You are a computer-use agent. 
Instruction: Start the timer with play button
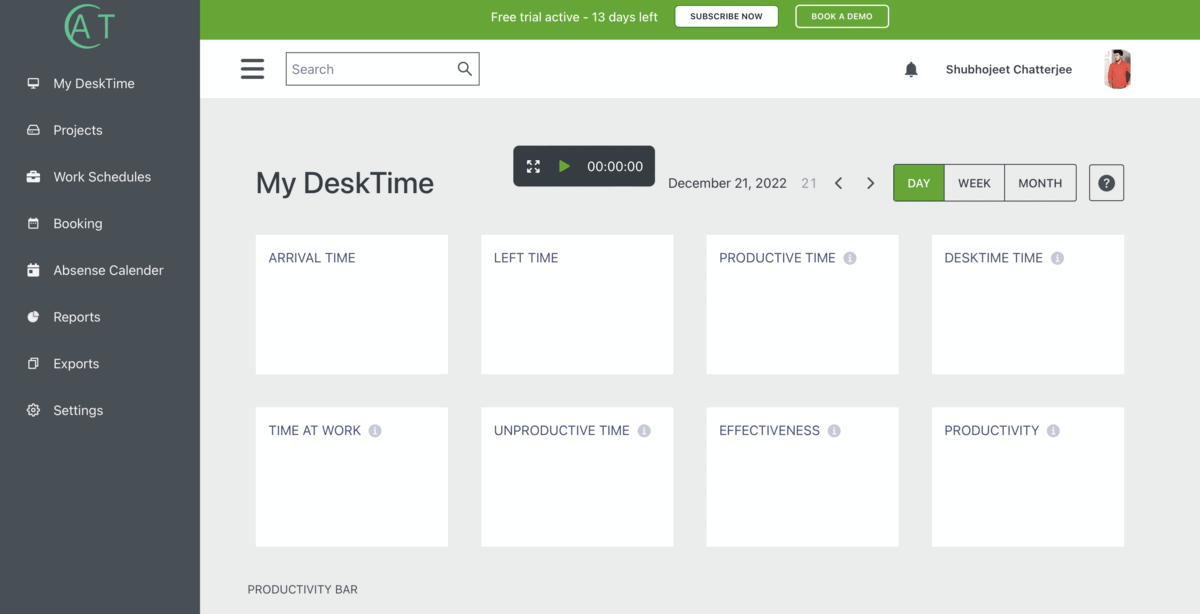[564, 166]
